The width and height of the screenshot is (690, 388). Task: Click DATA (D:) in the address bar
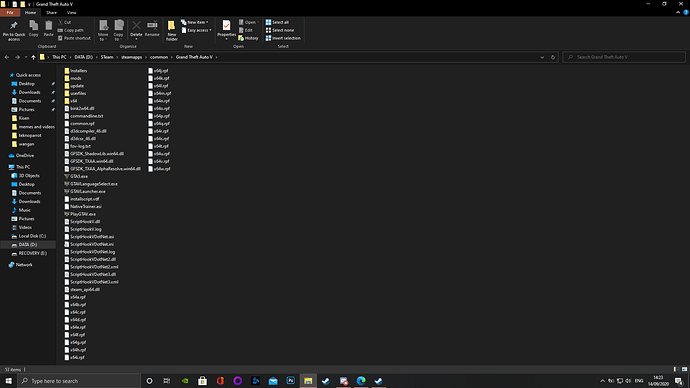84,57
